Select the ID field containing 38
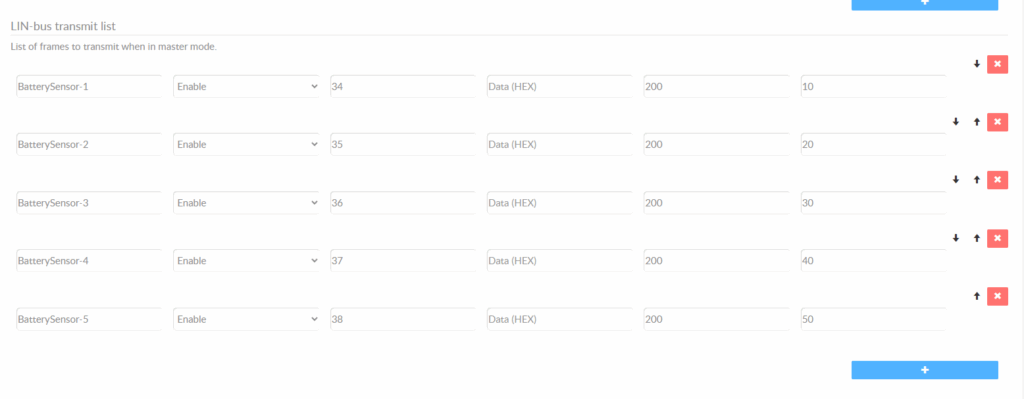Image resolution: width=1024 pixels, height=399 pixels. (403, 319)
